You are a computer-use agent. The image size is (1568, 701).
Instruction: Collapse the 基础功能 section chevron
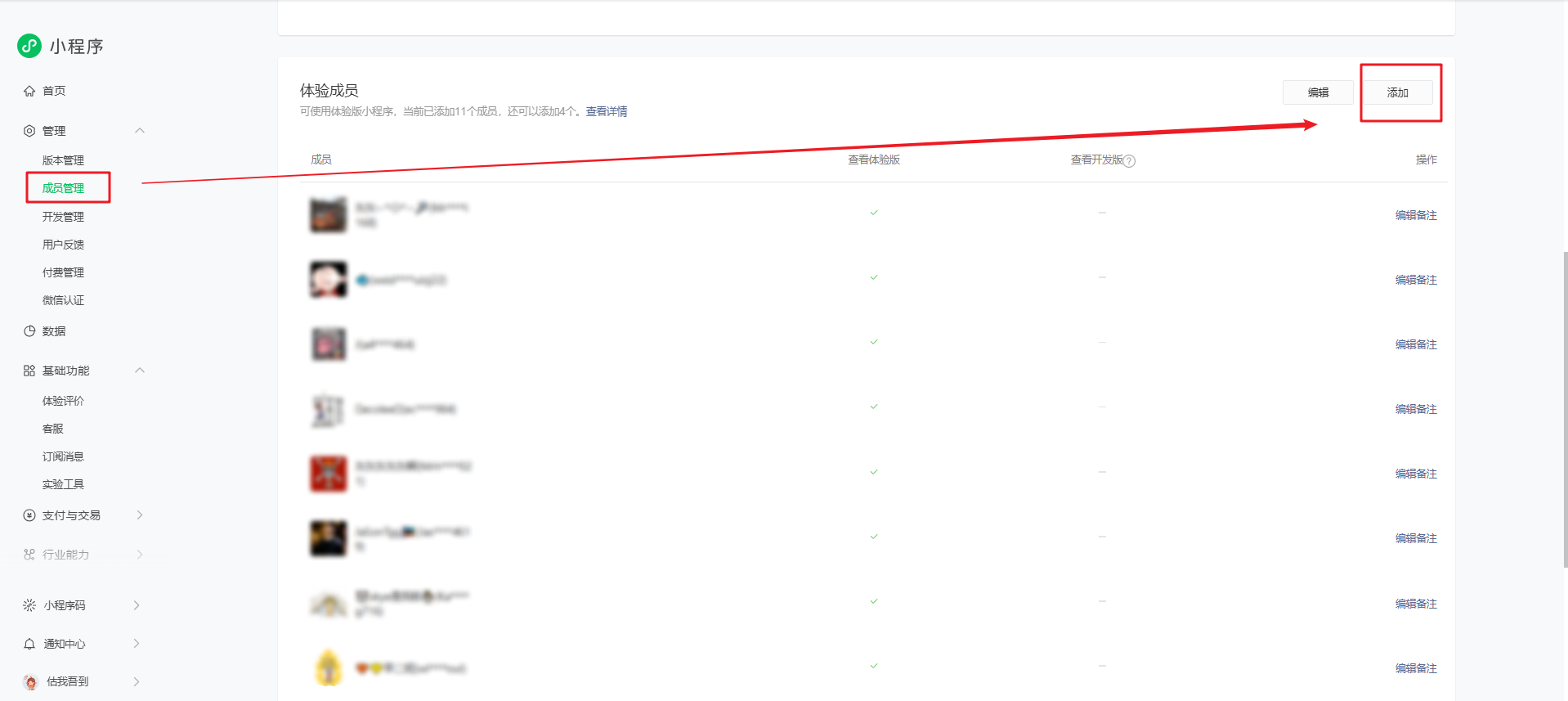point(140,371)
